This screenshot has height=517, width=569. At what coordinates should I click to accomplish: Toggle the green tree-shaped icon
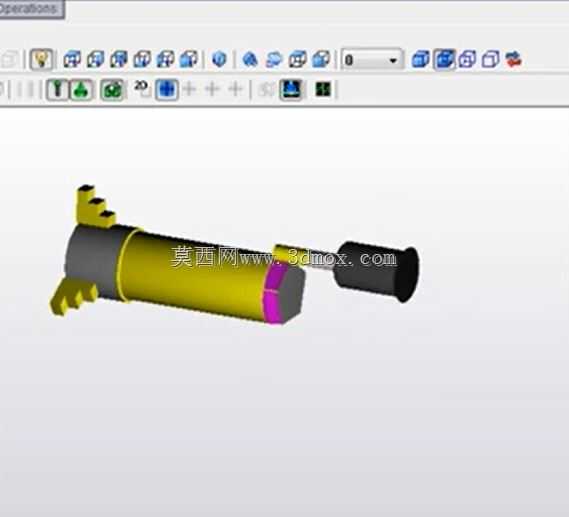[x=81, y=89]
